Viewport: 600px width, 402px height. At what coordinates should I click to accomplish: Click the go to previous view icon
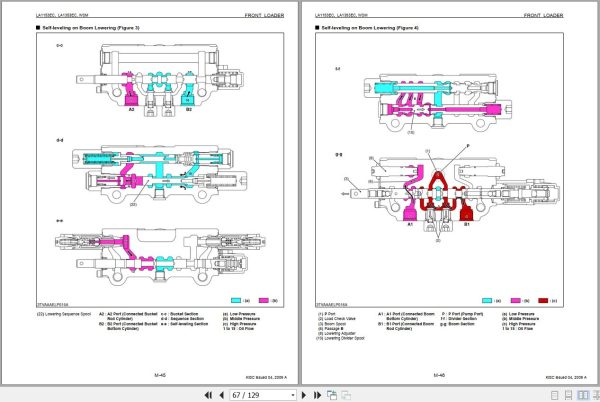pyautogui.click(x=332, y=395)
